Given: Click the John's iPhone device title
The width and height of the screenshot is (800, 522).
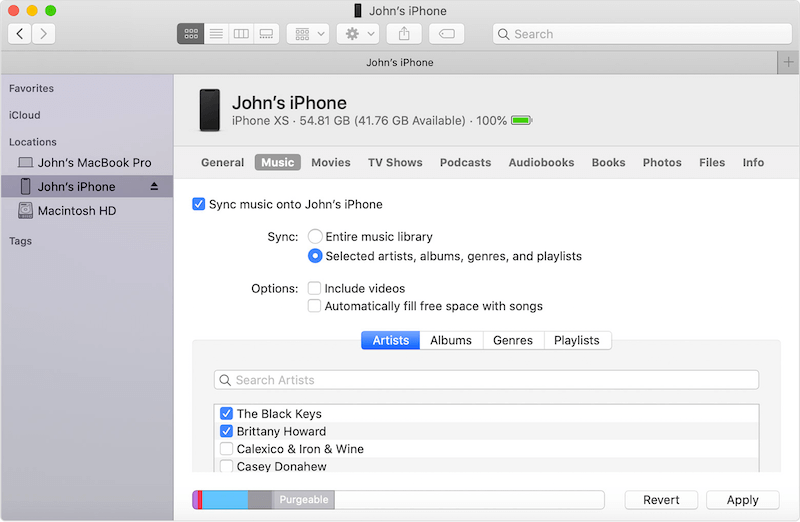Looking at the screenshot, I should click(x=289, y=103).
